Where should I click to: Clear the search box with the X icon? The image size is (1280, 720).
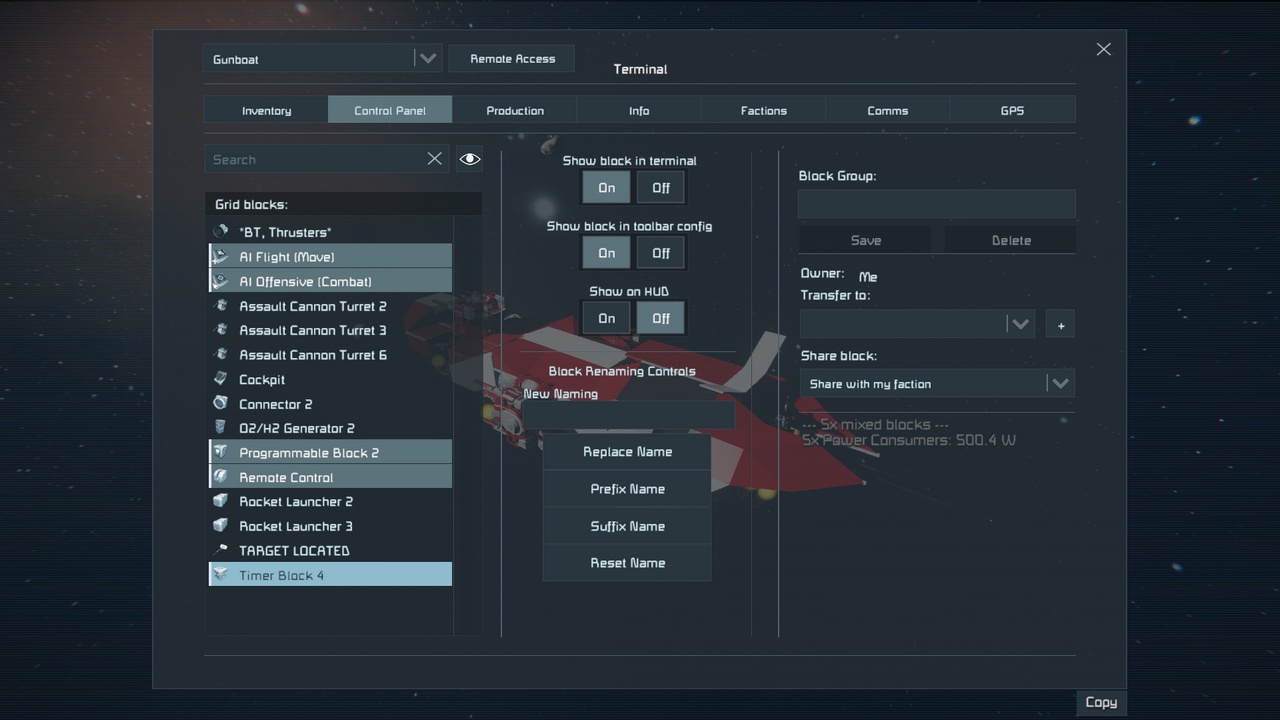[x=435, y=159]
